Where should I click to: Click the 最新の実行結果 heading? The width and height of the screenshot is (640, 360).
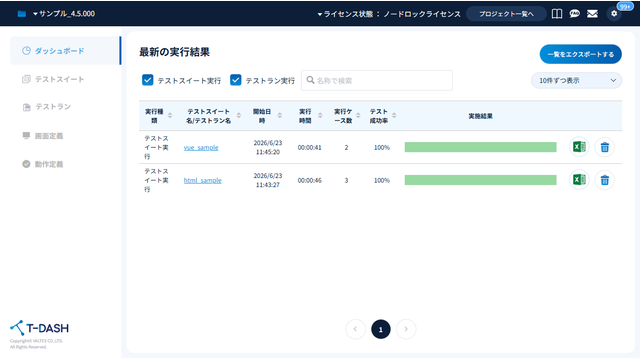[x=174, y=52]
